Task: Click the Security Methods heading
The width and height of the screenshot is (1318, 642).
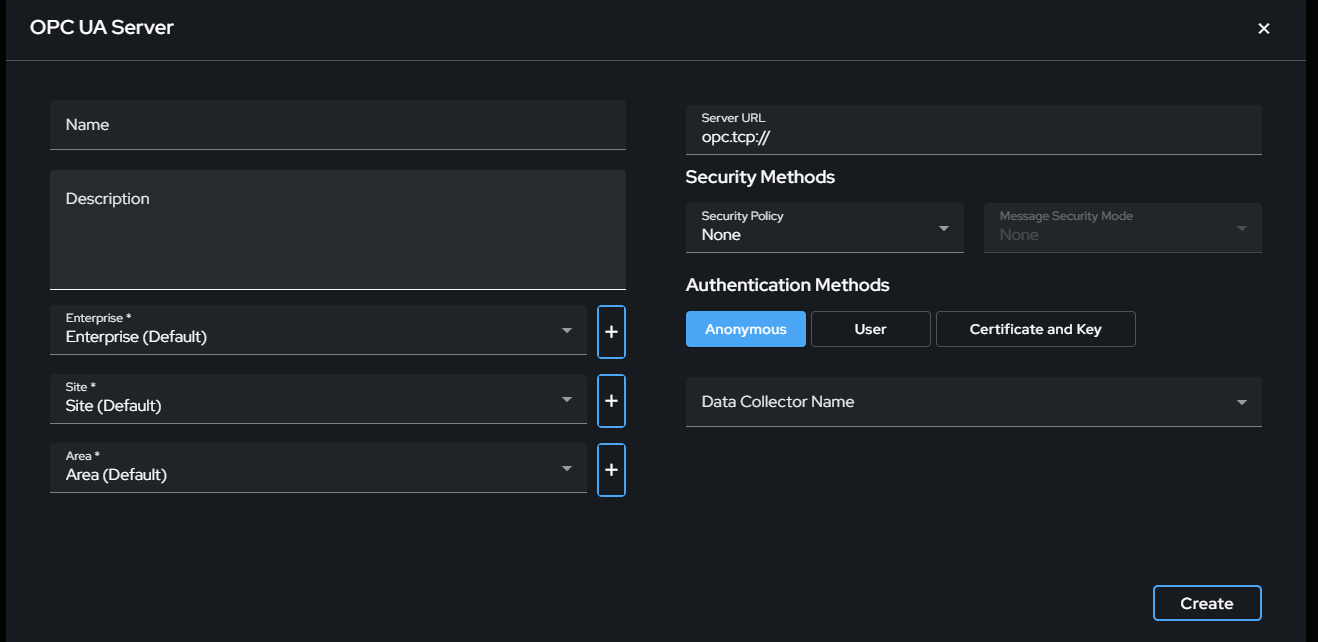Action: click(760, 177)
